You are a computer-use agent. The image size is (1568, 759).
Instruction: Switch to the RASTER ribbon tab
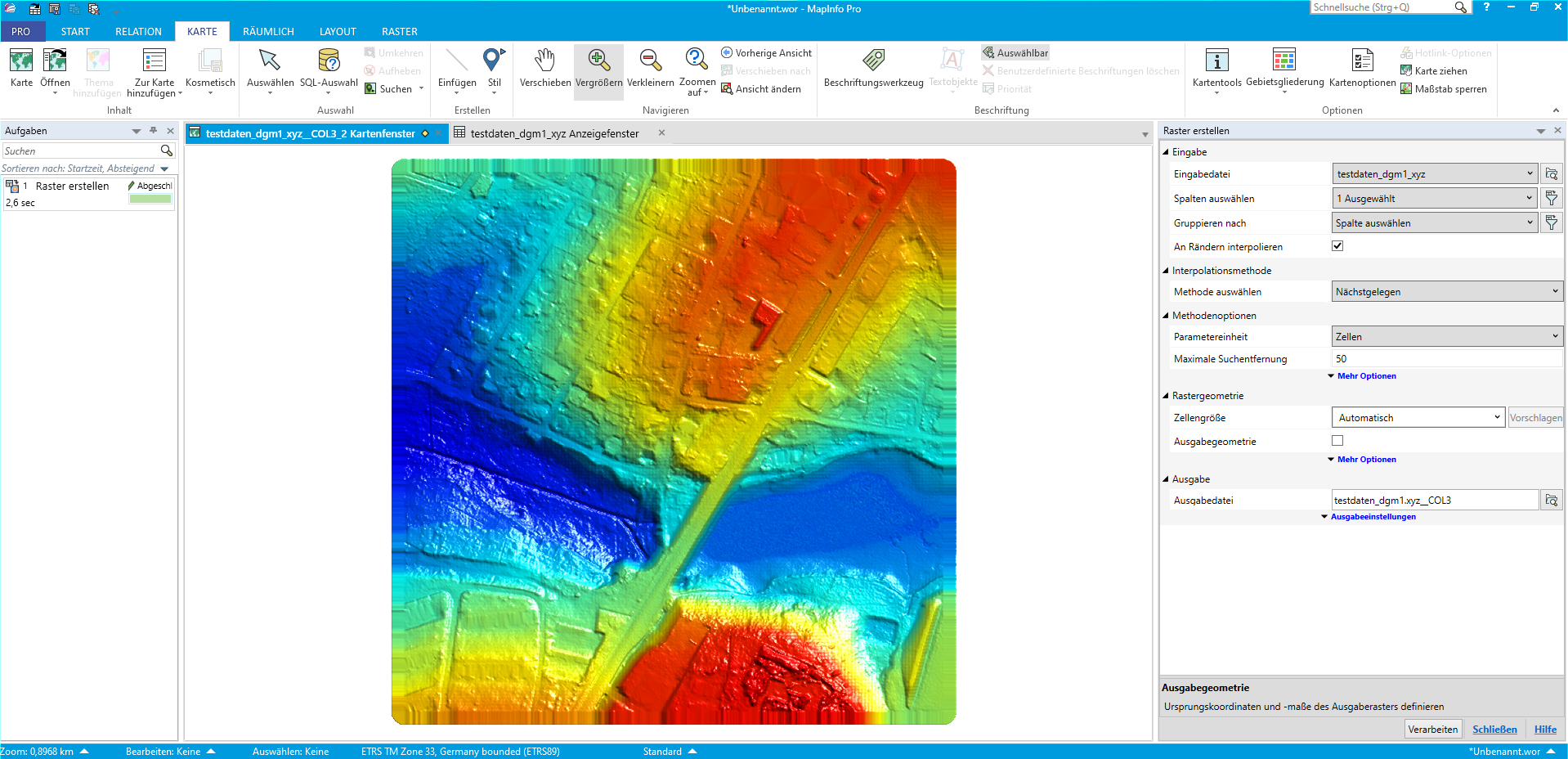pos(400,31)
